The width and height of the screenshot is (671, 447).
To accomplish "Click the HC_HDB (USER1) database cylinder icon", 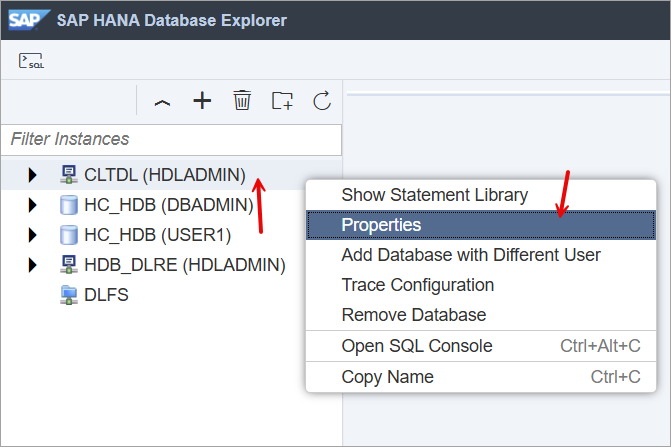I will pyautogui.click(x=68, y=235).
